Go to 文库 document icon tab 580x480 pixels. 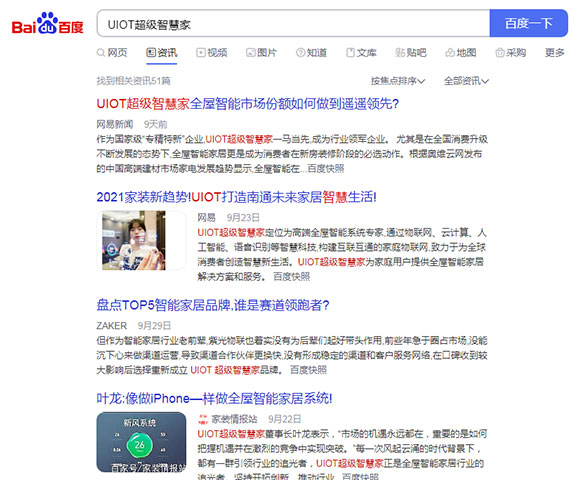click(x=361, y=53)
